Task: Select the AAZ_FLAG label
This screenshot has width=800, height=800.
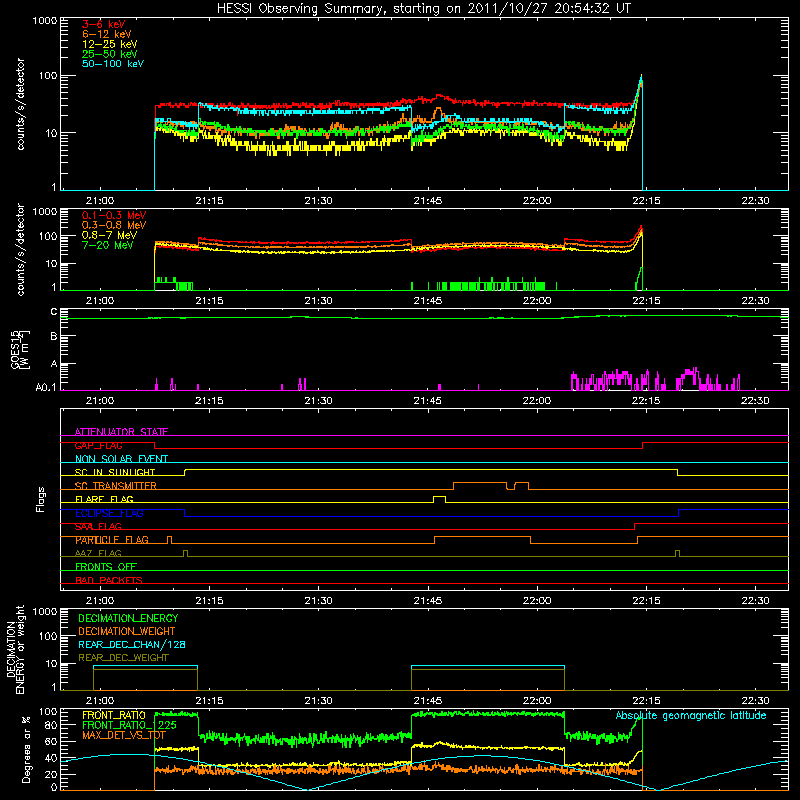Action: click(98, 554)
